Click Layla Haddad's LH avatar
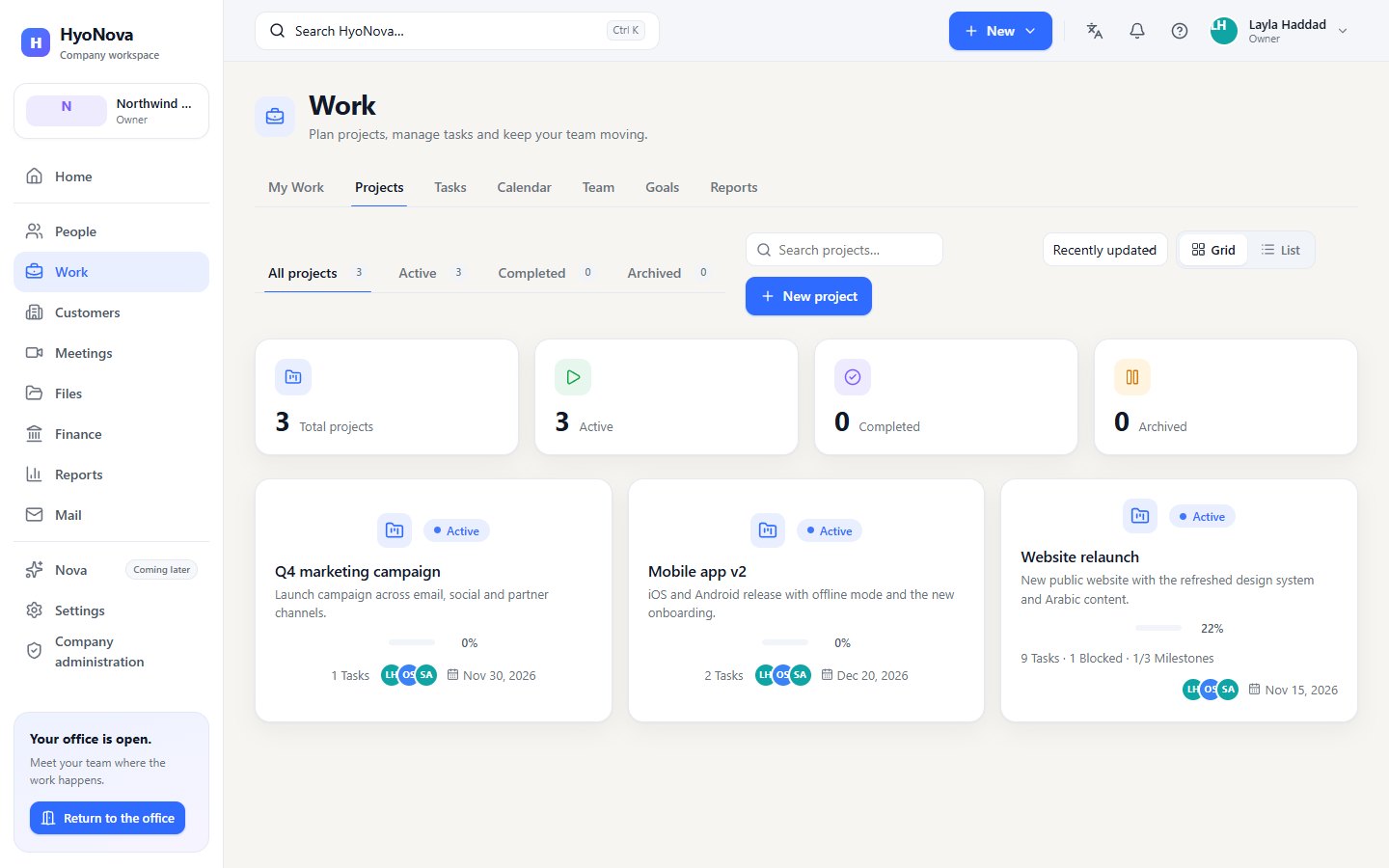Image resolution: width=1389 pixels, height=868 pixels. click(x=1223, y=31)
